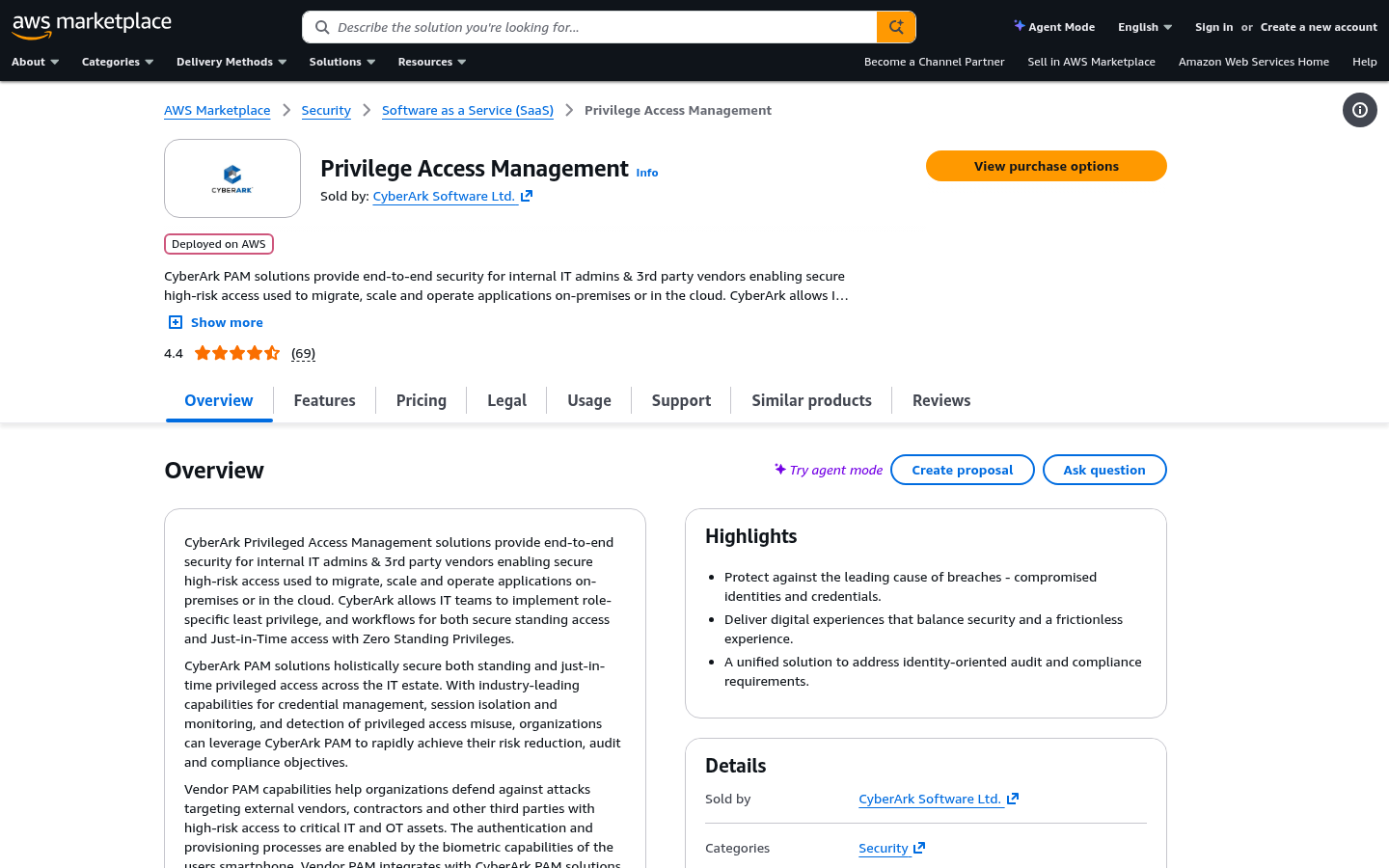Click the Sign in link
The width and height of the screenshot is (1389, 868).
pos(1213,27)
